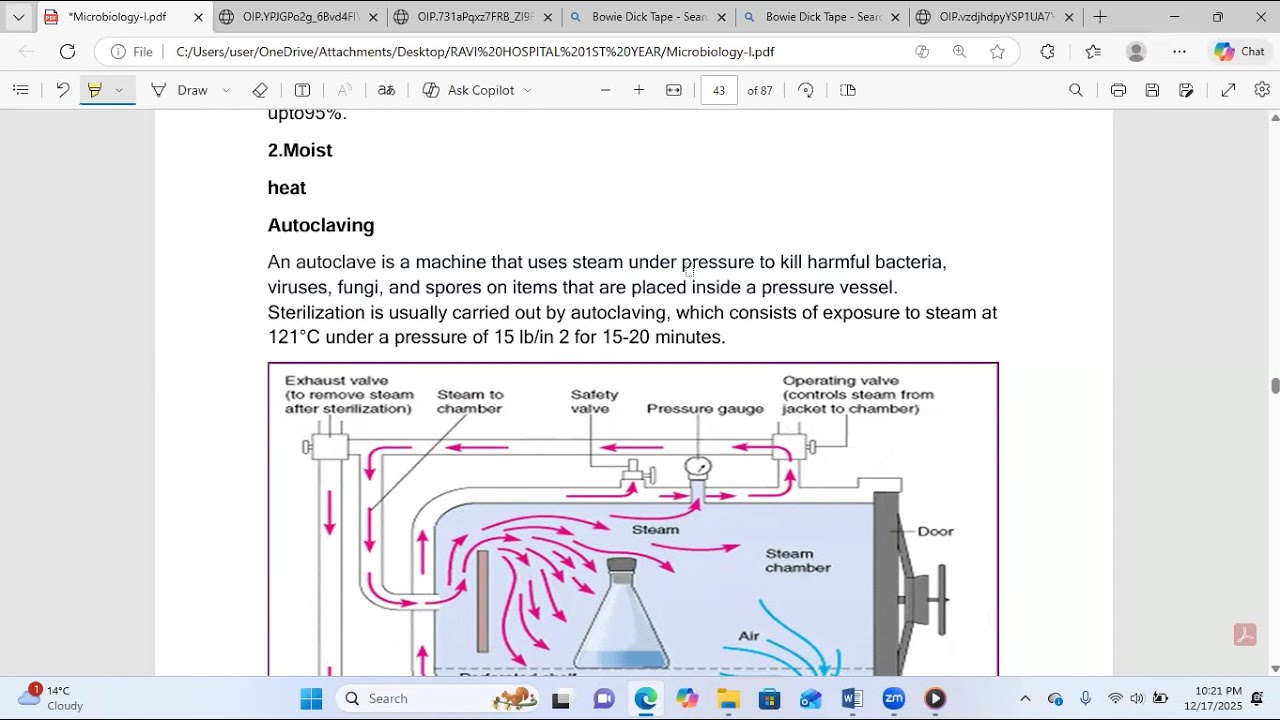Search within the PDF document
Viewport: 1280px width, 720px height.
click(1076, 90)
